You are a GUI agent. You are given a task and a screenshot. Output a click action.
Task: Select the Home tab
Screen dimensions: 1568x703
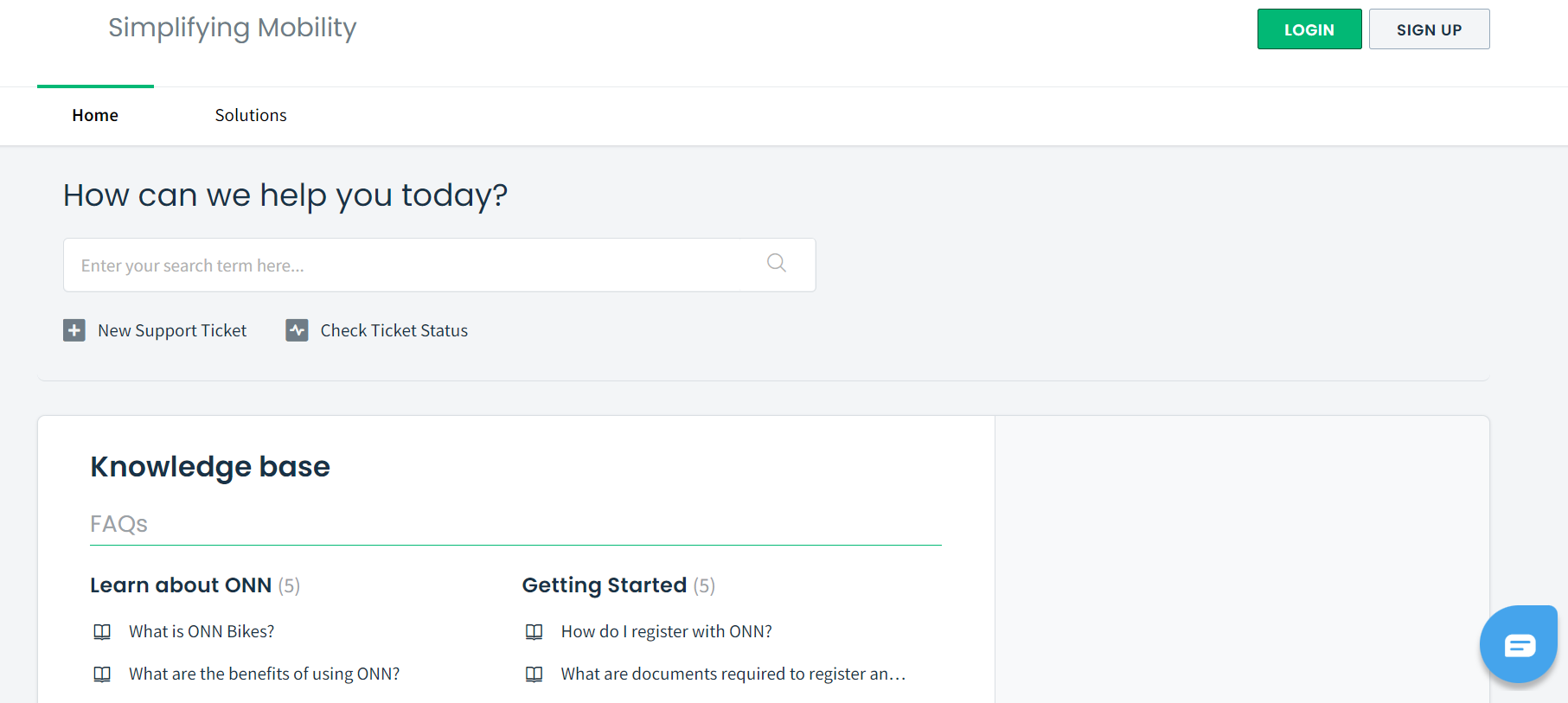click(x=94, y=115)
